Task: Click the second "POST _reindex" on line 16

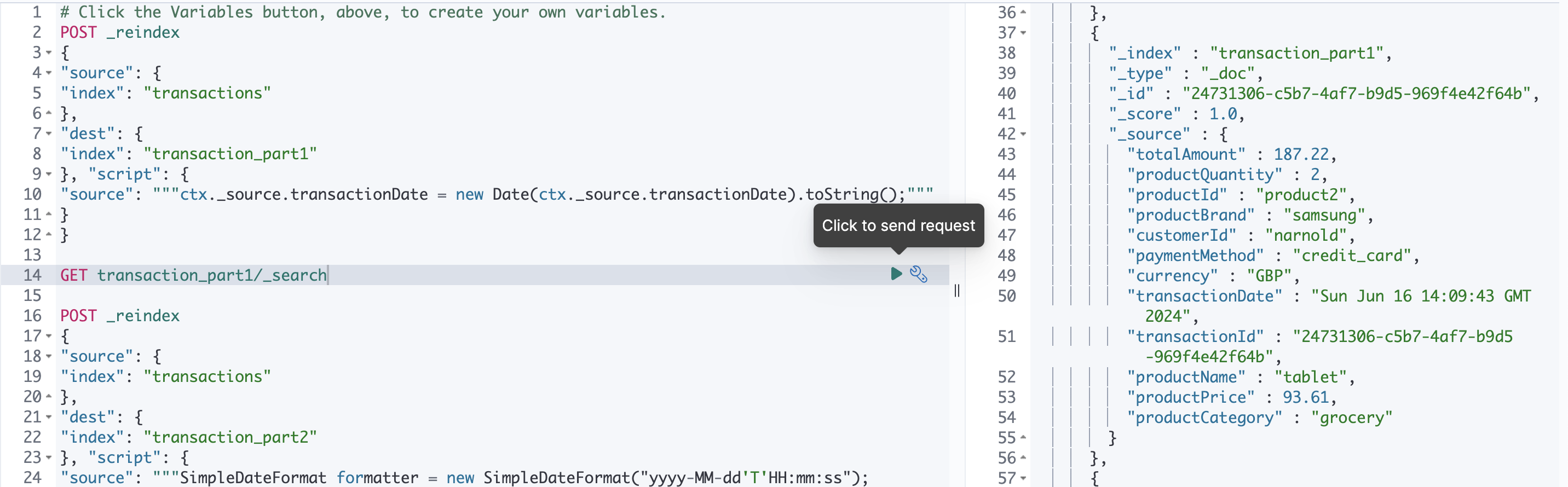Action: click(120, 316)
